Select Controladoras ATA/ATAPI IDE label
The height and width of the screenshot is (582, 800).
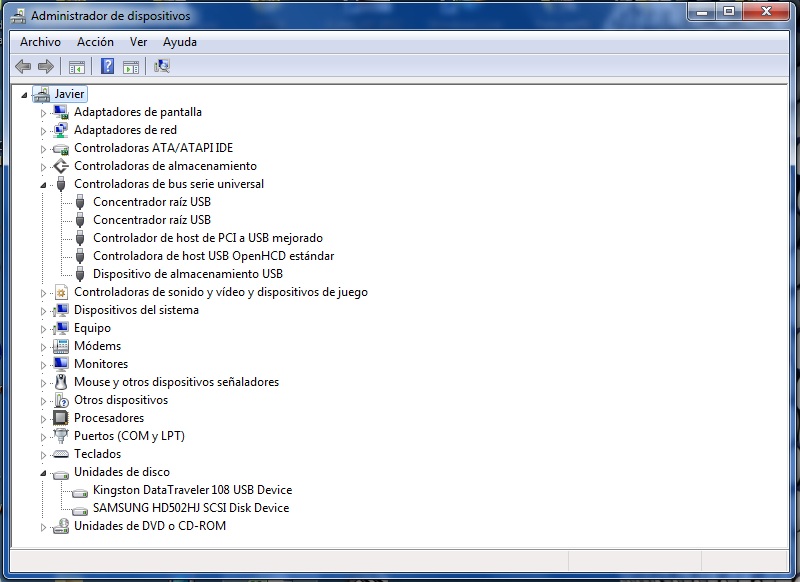click(x=154, y=148)
